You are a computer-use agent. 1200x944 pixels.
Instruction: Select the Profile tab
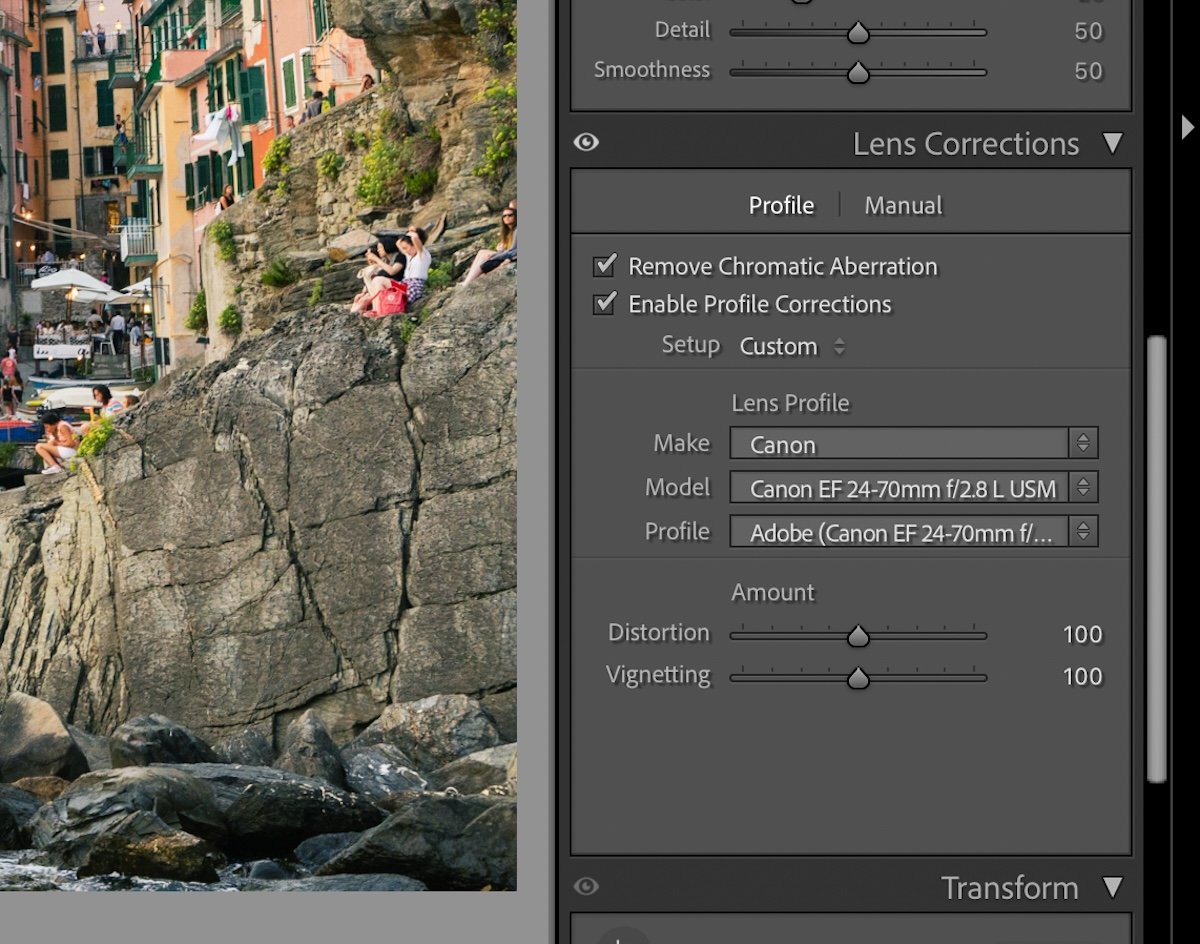click(781, 205)
